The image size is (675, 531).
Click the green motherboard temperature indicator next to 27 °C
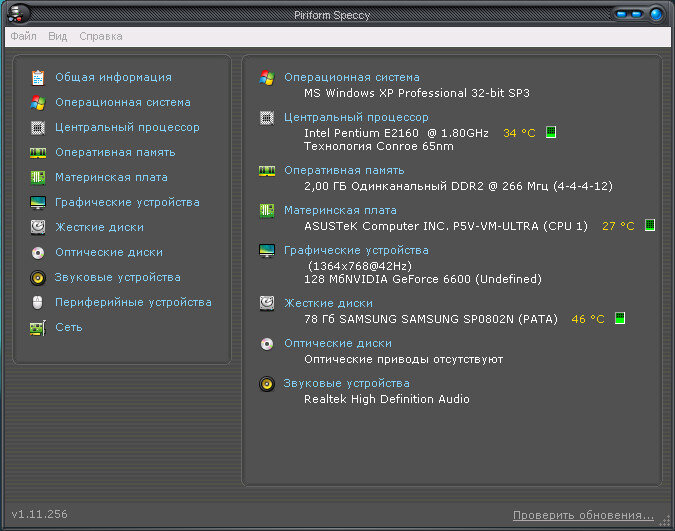pyautogui.click(x=650, y=225)
